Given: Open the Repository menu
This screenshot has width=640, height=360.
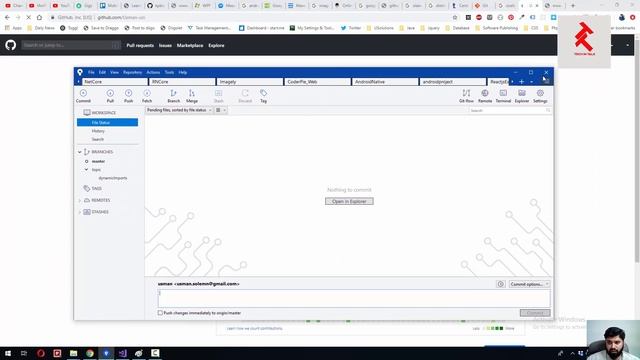Looking at the screenshot, I should click(132, 72).
